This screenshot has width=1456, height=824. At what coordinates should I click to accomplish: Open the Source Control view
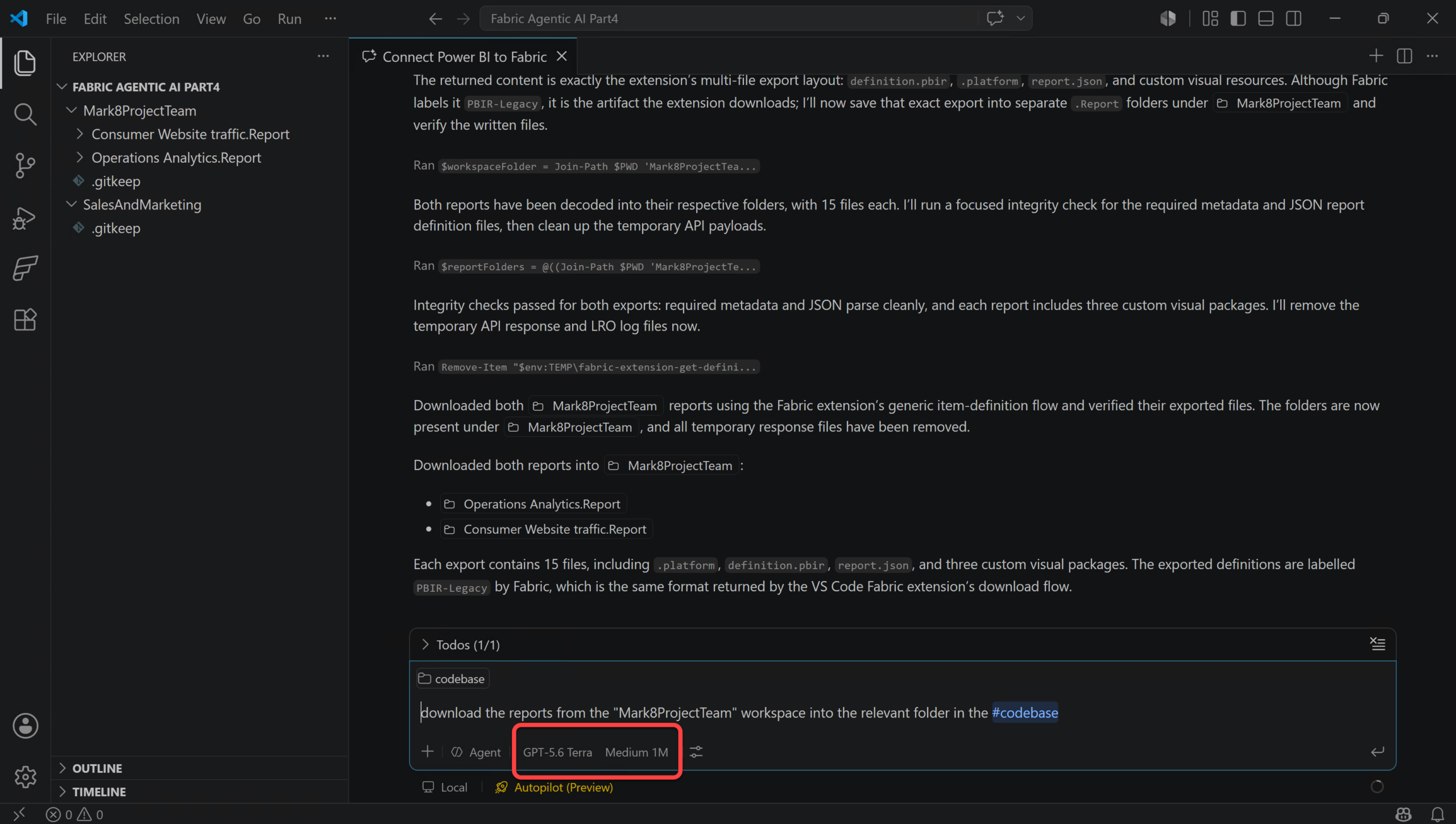click(x=25, y=166)
